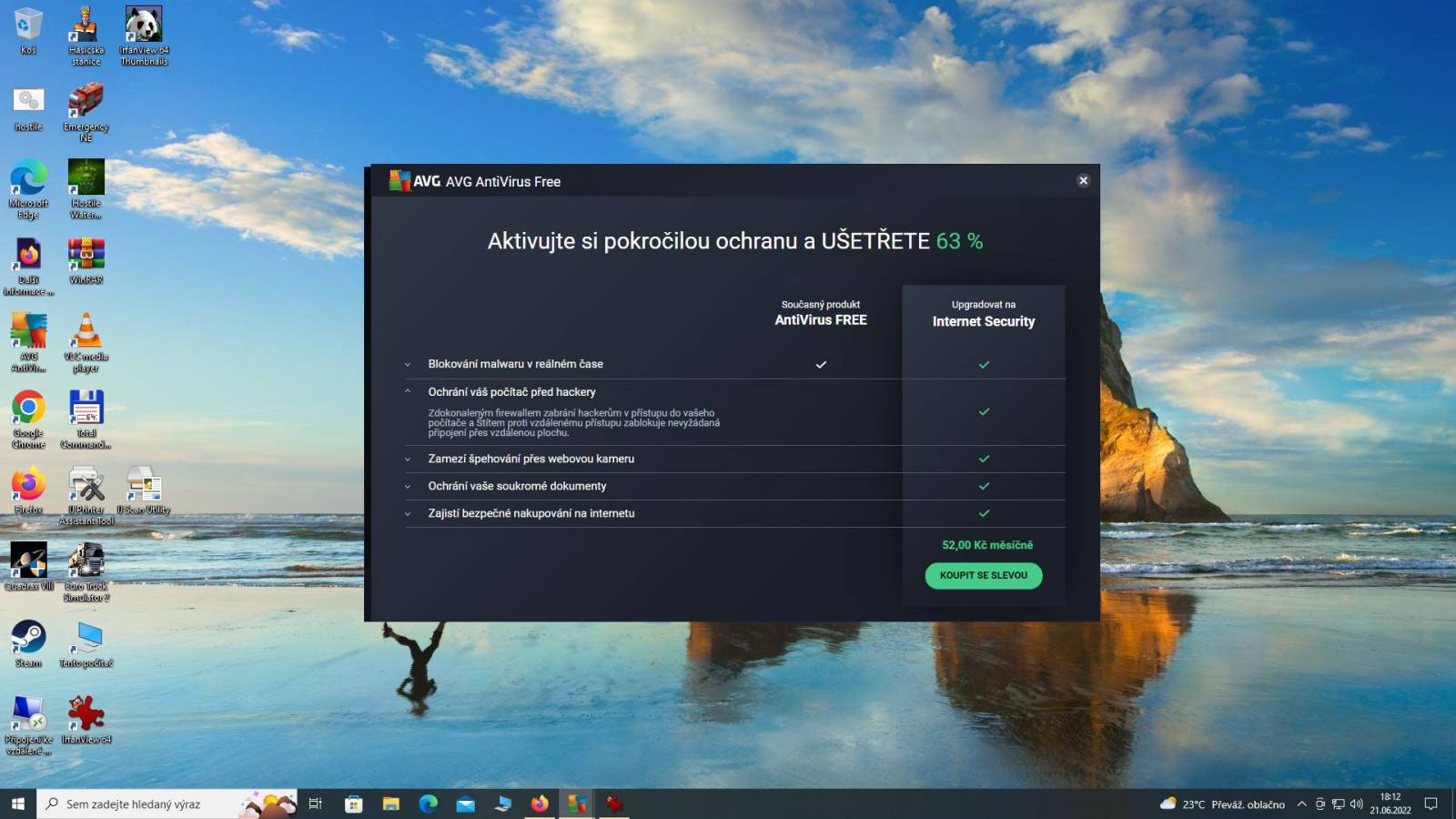The height and width of the screenshot is (819, 1456).
Task: Click KOUPIT SE SLEVOU button
Action: 984,575
